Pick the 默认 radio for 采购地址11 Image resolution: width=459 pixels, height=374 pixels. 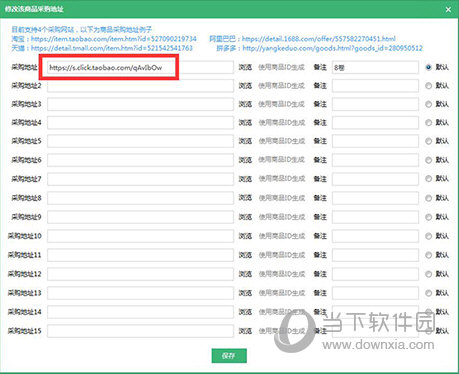click(428, 255)
